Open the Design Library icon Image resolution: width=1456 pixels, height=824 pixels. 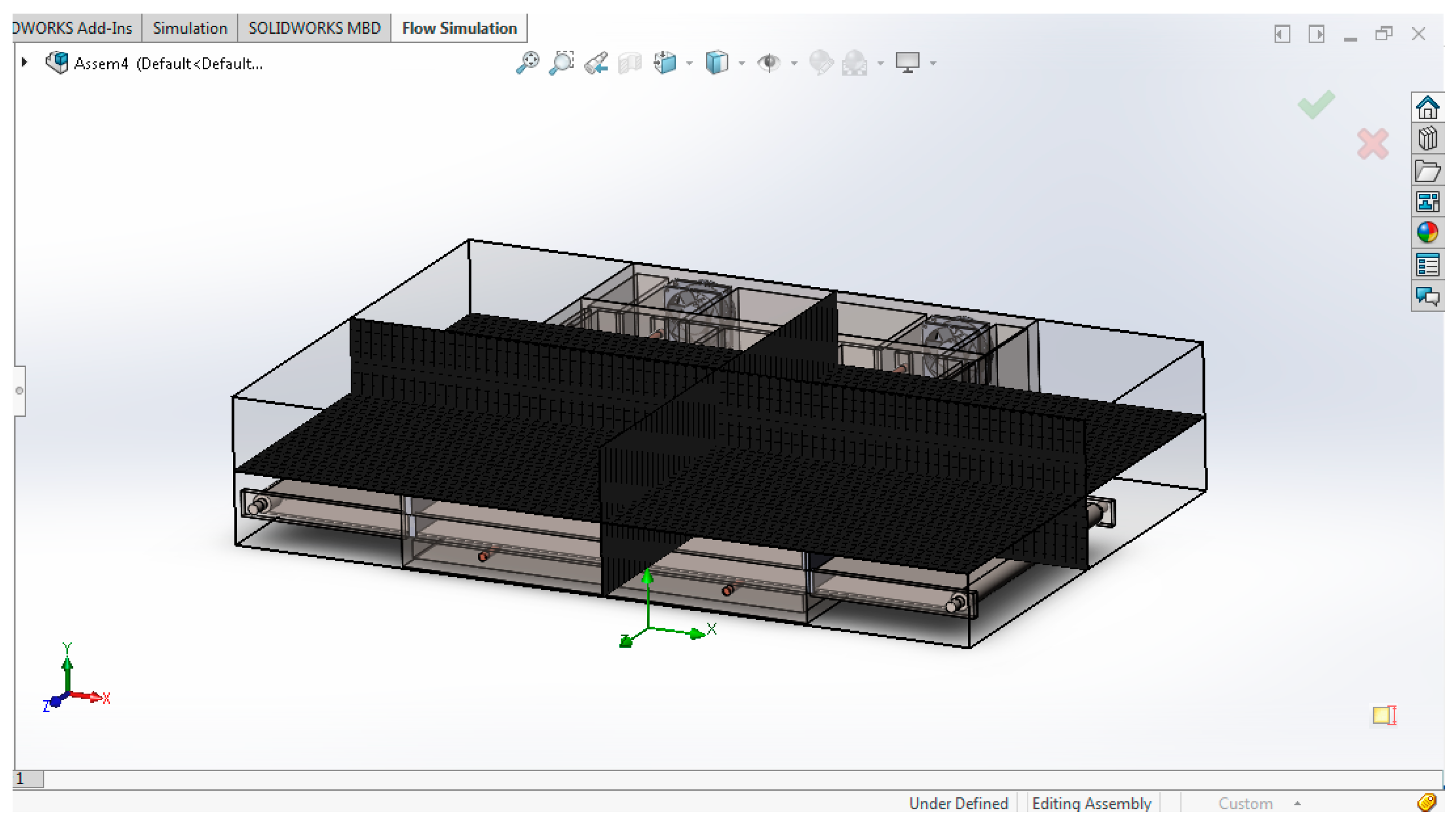click(1427, 138)
